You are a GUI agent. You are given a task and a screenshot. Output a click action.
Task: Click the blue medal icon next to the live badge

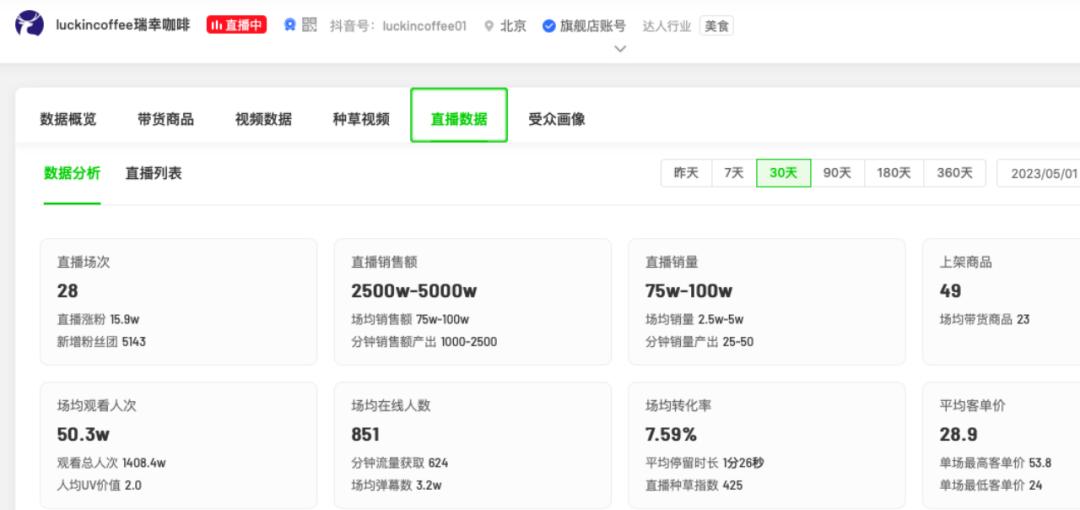click(290, 25)
